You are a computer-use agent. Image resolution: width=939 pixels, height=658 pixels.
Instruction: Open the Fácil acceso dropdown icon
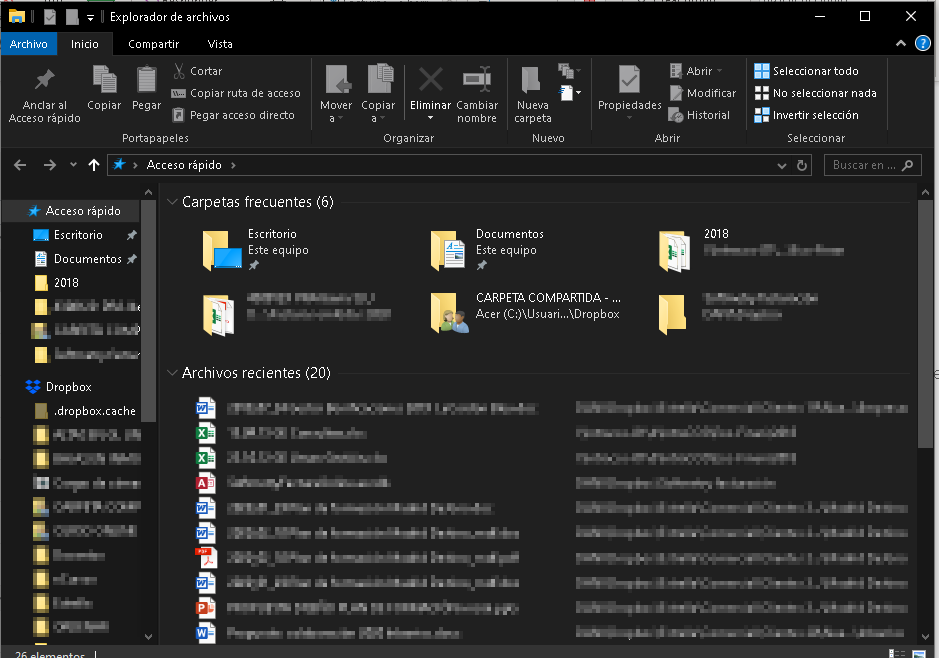(570, 71)
